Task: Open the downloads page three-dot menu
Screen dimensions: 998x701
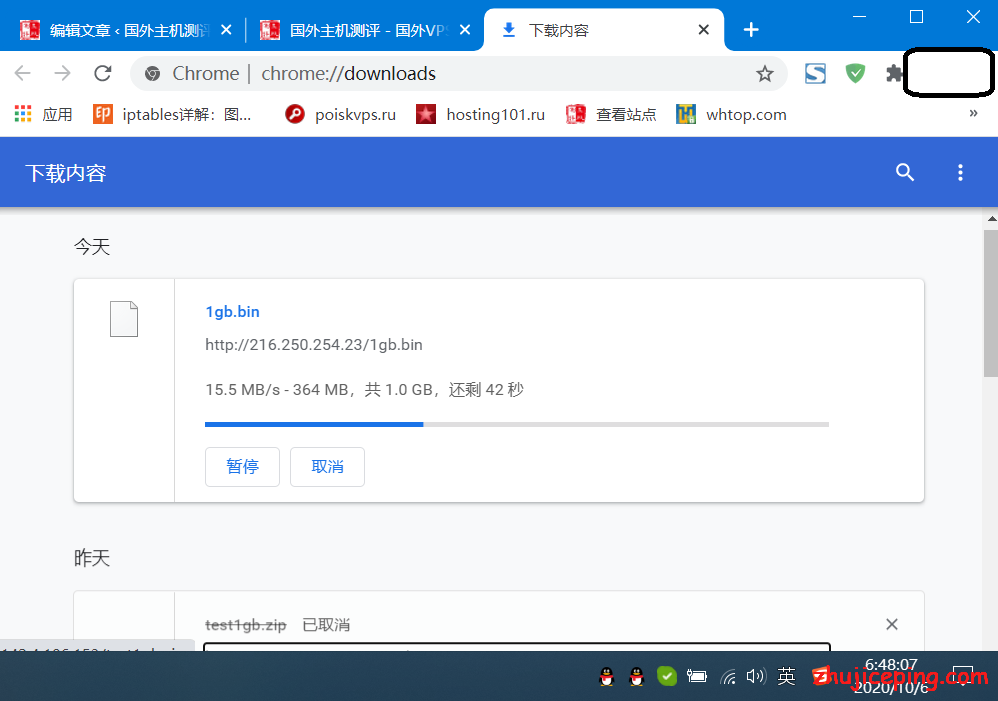Action: pos(960,172)
